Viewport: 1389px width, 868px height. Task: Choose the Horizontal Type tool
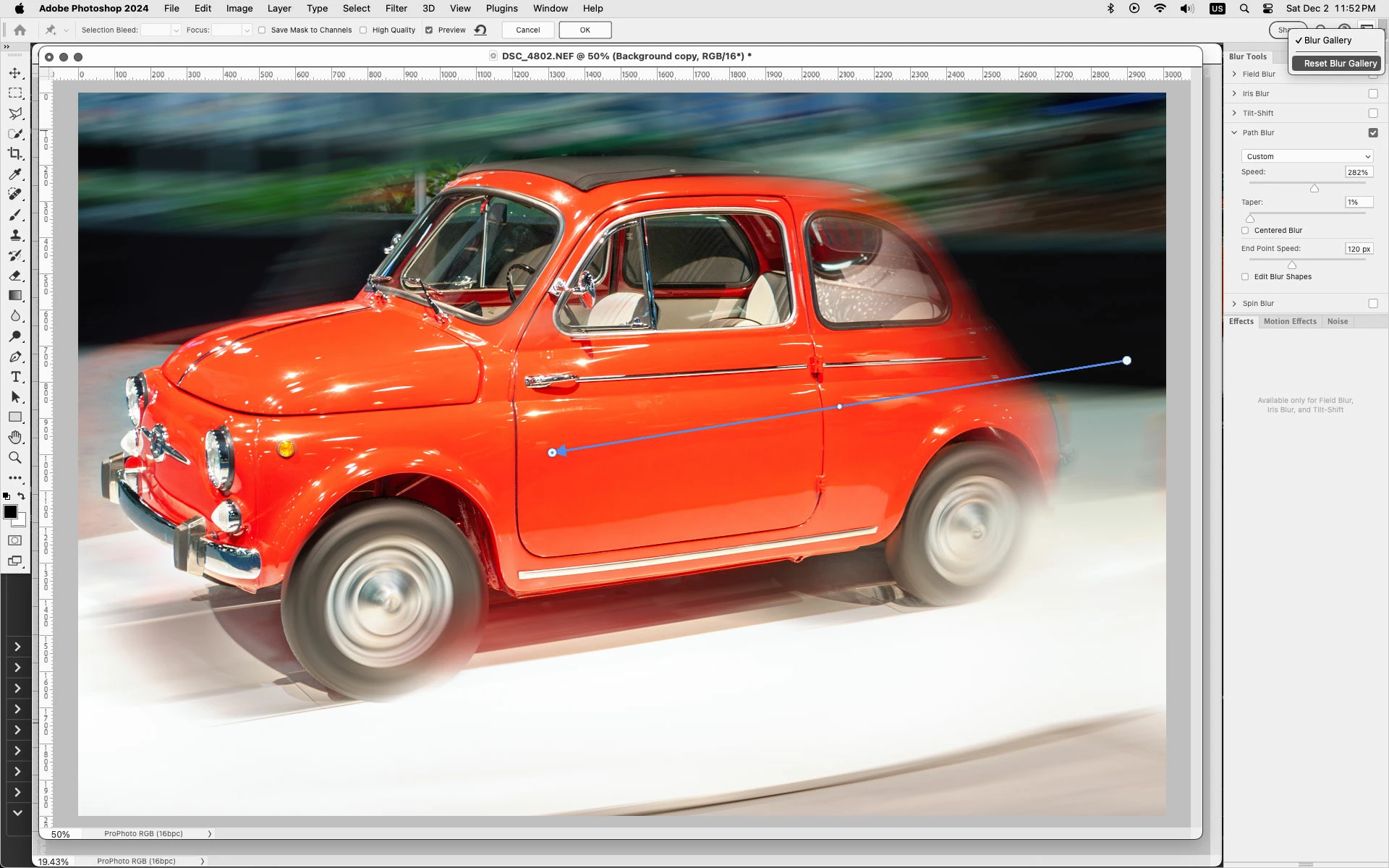coord(15,377)
